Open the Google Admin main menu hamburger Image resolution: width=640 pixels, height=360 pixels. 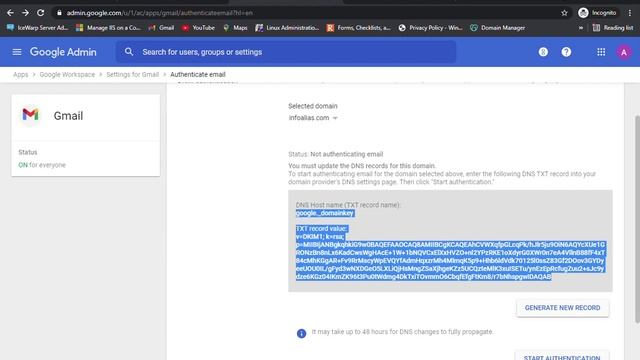click(17, 52)
